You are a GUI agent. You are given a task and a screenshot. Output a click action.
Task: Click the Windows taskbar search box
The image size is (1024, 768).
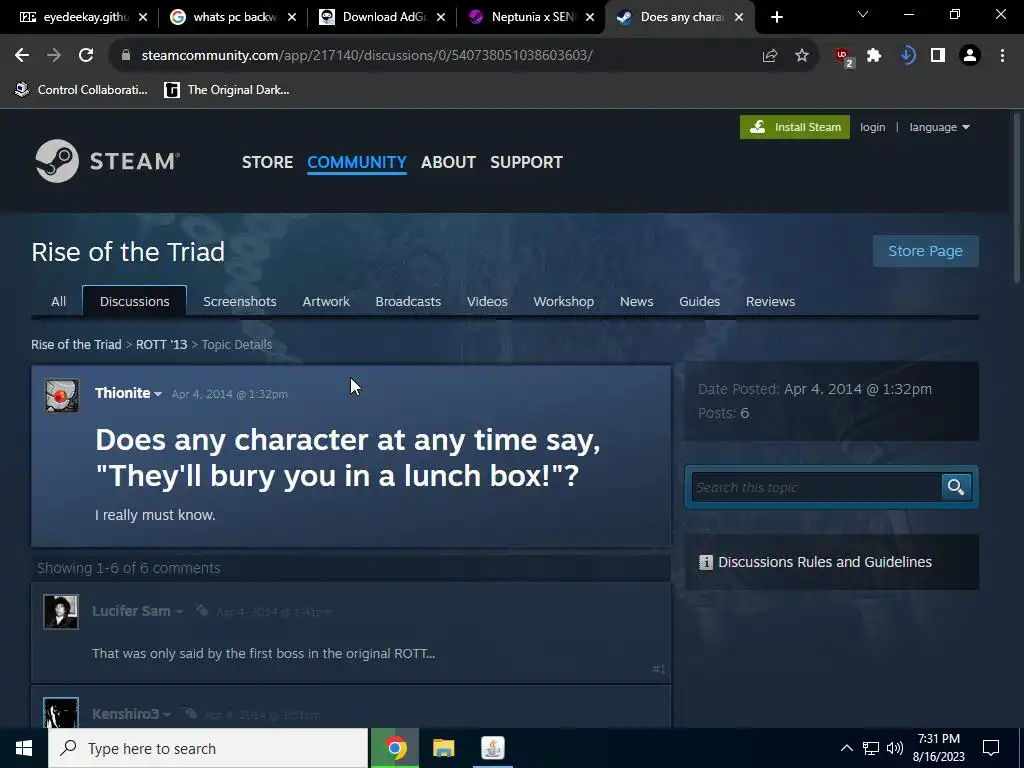click(x=208, y=748)
